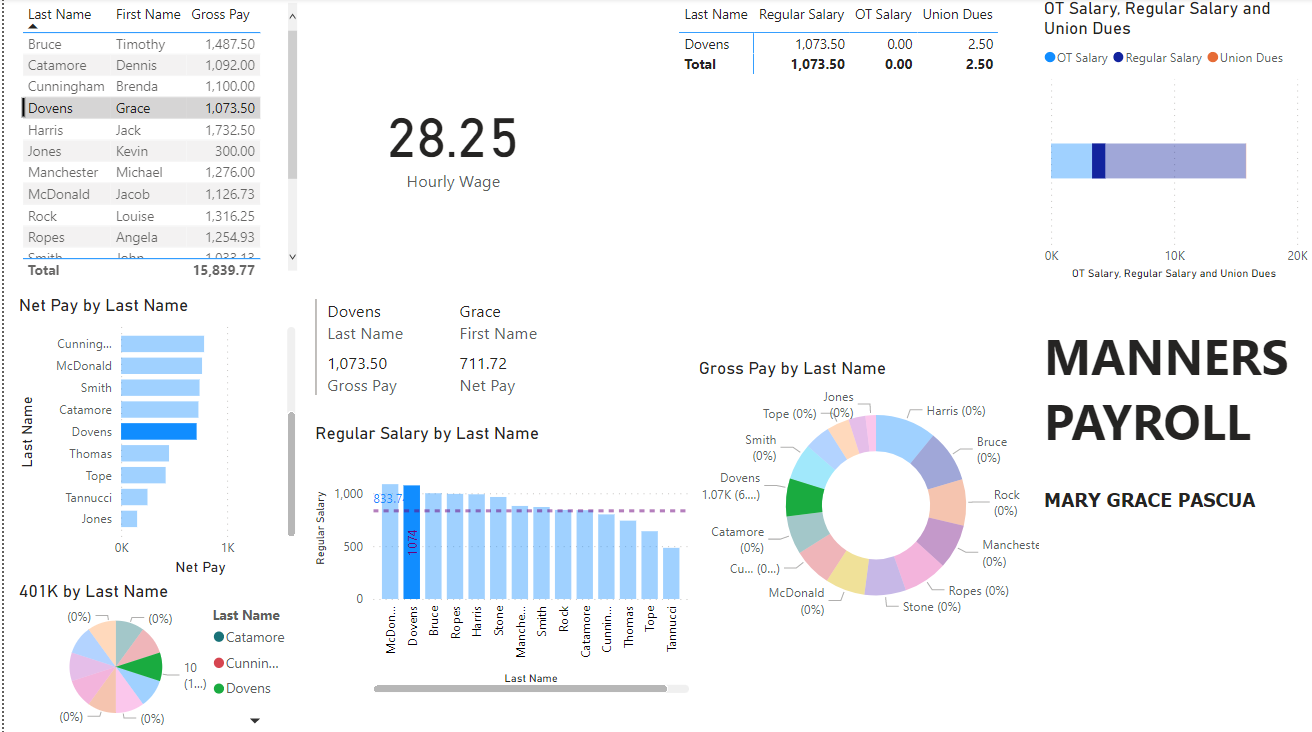Click the Net Pay chart vertical scrollbar

point(292,475)
